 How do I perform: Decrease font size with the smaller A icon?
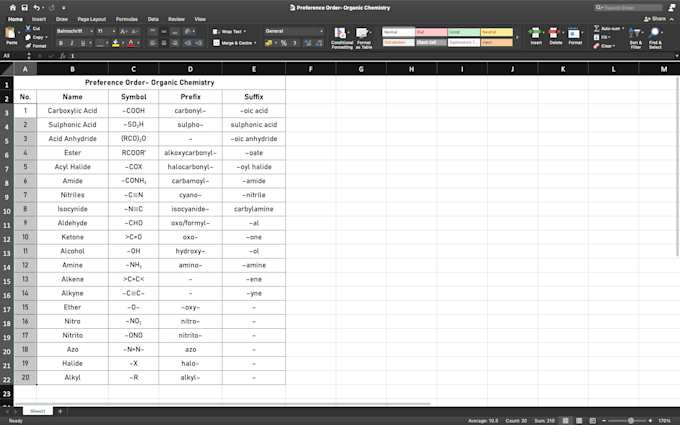click(x=135, y=31)
